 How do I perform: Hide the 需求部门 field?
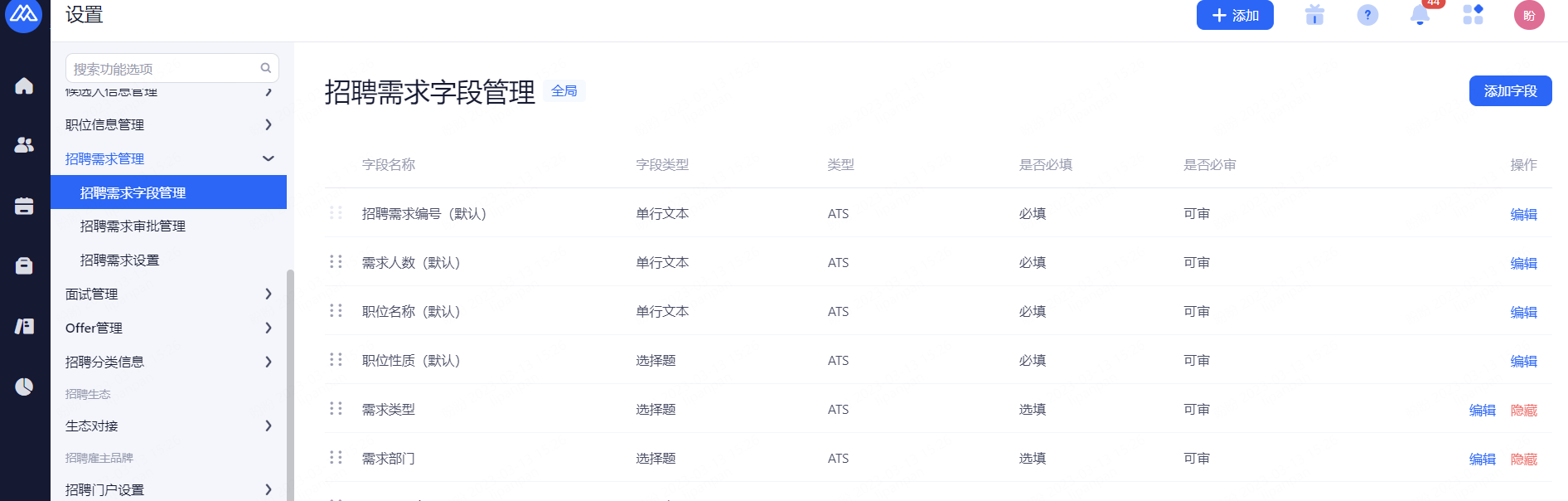point(1523,459)
